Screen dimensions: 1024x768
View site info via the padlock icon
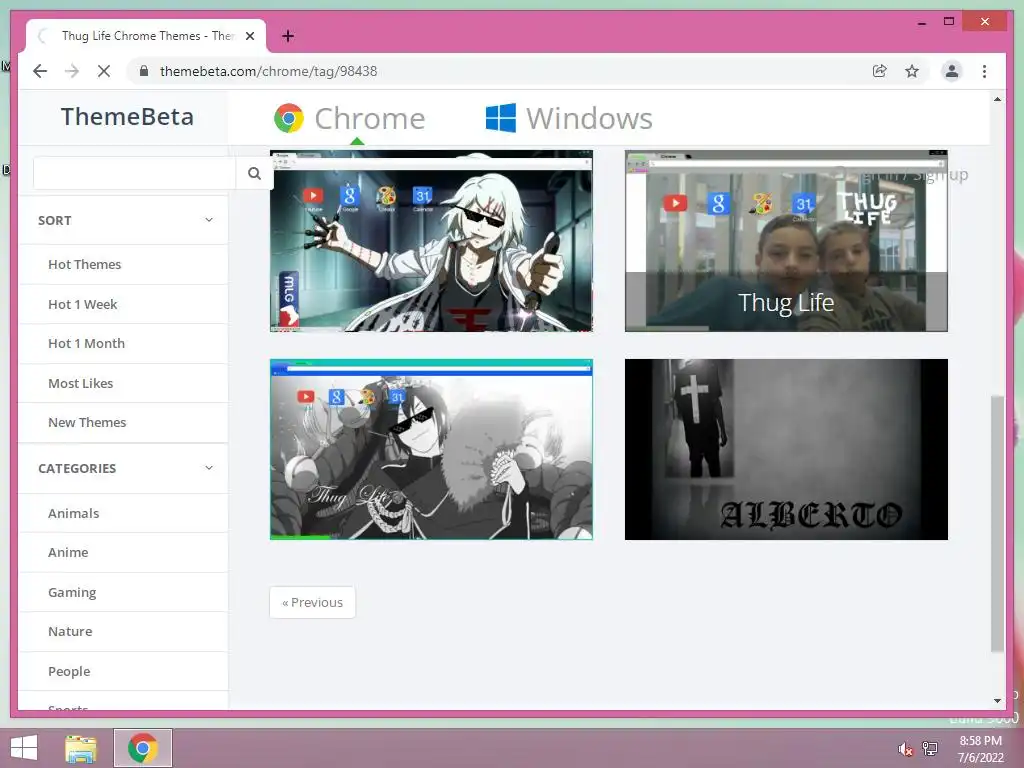pyautogui.click(x=144, y=71)
